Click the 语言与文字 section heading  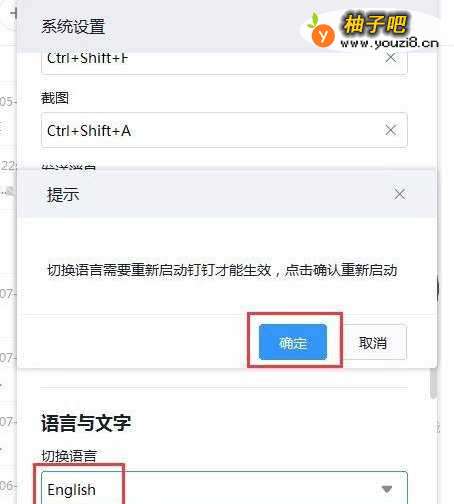point(86,423)
